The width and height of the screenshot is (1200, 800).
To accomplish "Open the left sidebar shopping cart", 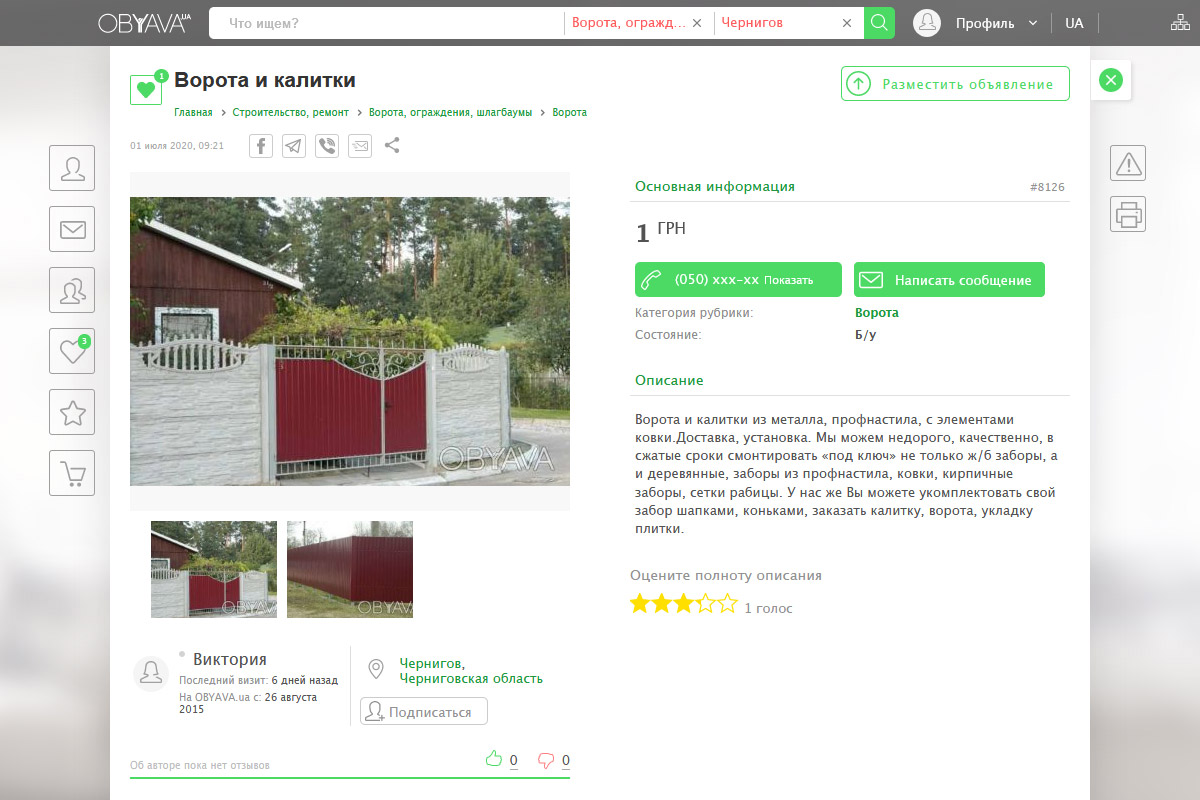I will (x=72, y=473).
